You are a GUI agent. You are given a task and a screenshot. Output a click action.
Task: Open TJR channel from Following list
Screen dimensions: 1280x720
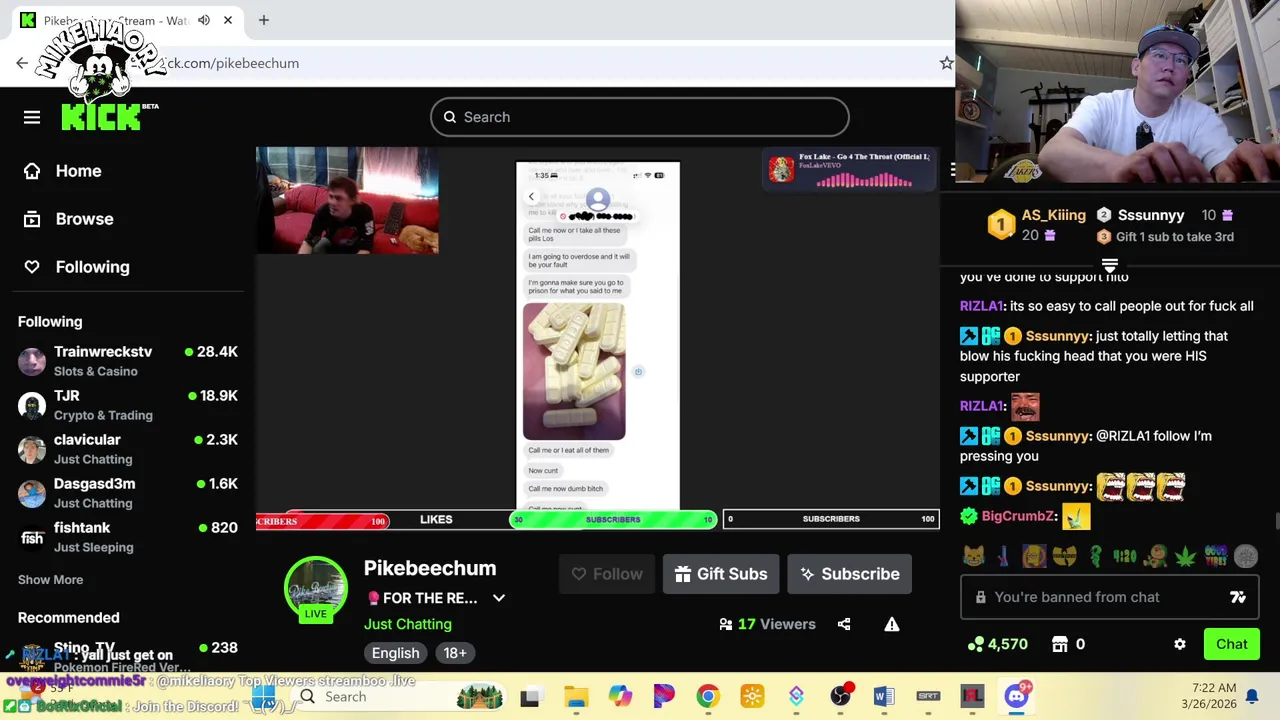click(x=127, y=405)
